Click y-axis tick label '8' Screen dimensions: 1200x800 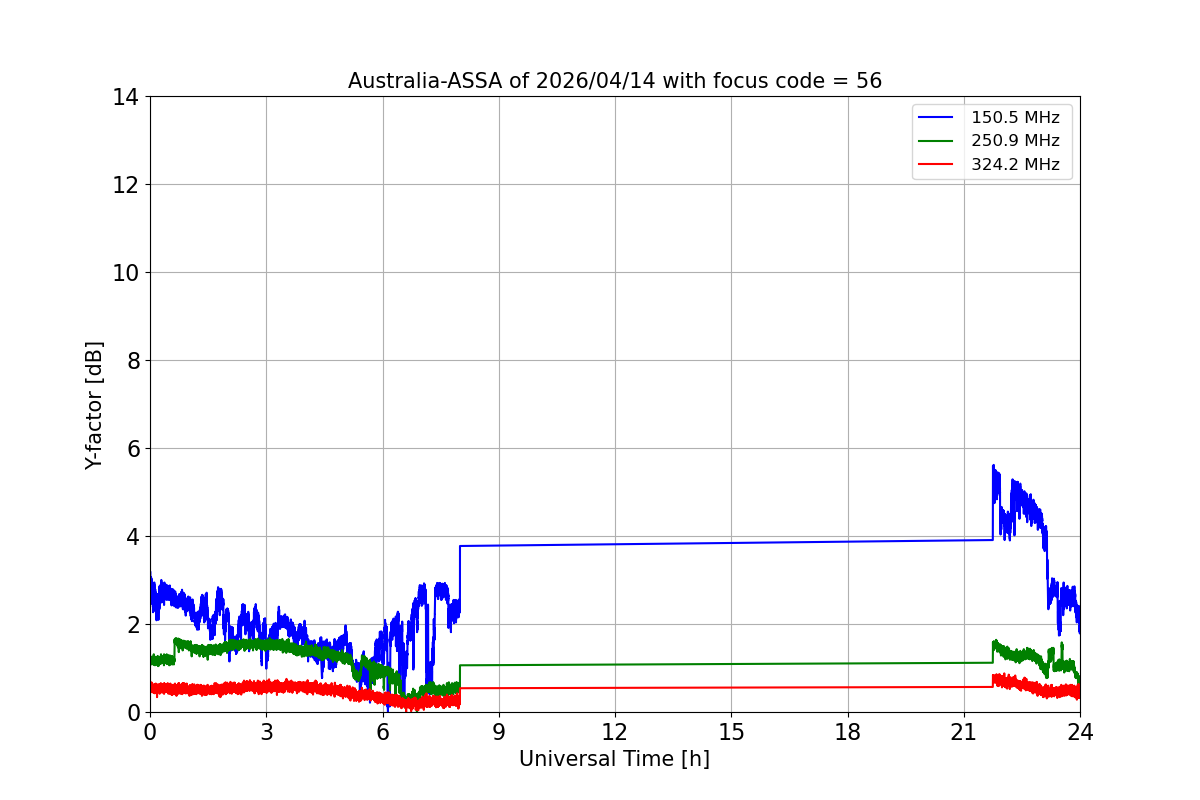[x=133, y=361]
